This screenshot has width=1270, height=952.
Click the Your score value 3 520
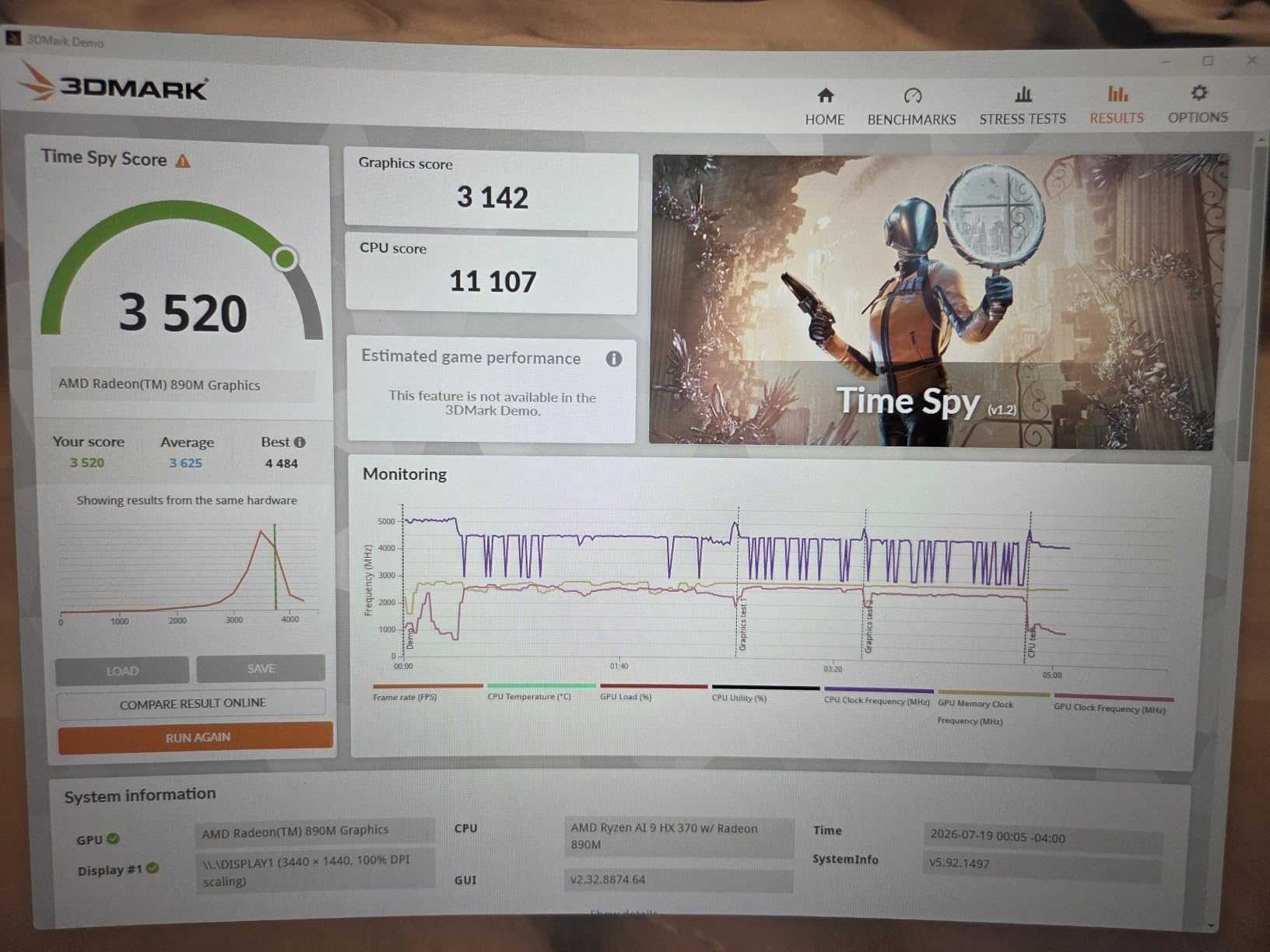point(87,463)
